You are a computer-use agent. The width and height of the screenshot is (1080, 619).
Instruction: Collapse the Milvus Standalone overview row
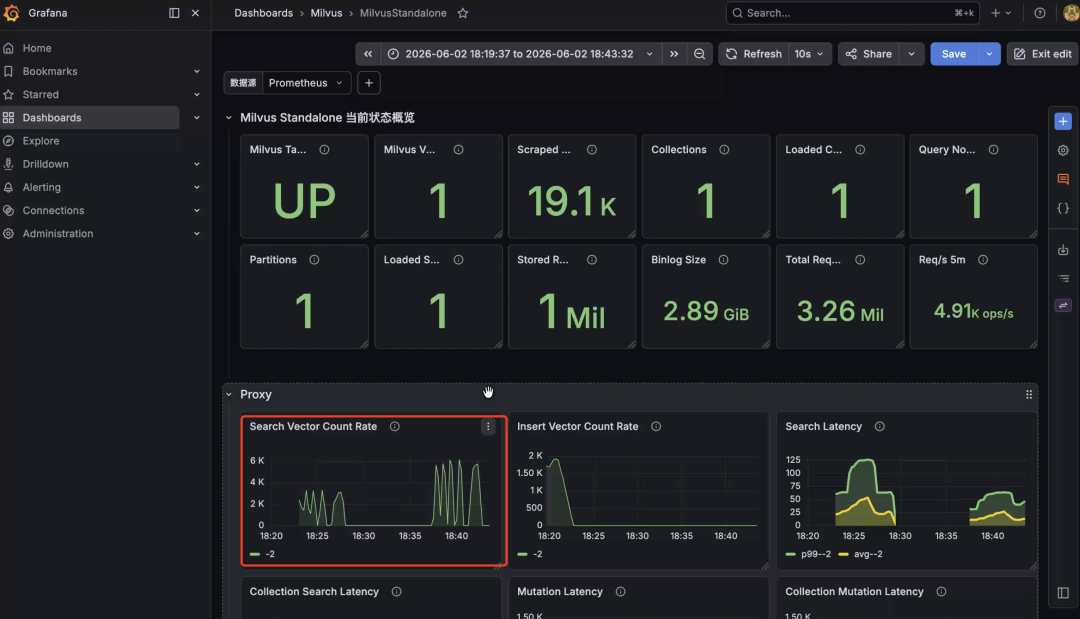coord(229,118)
